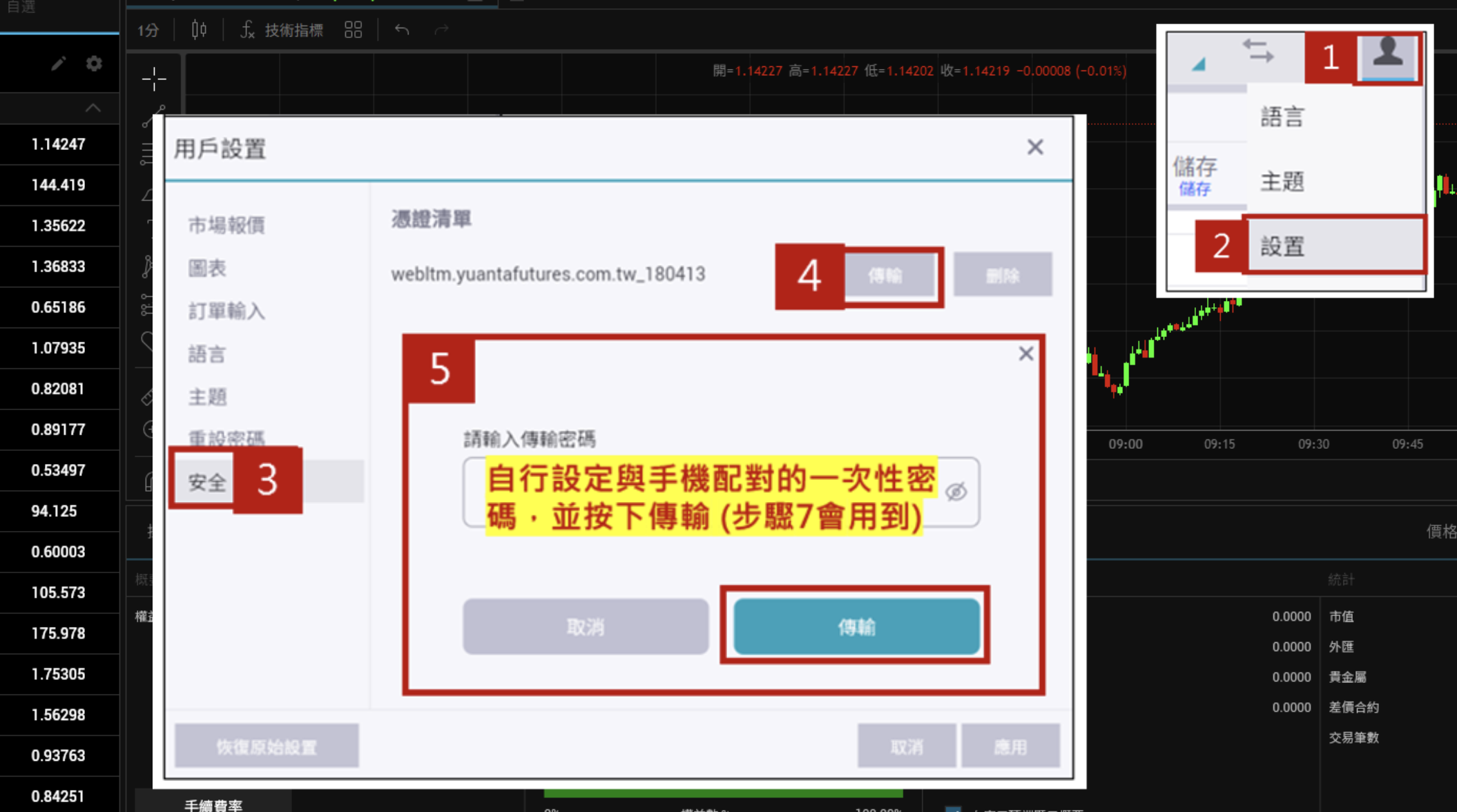Open 訂單輸入 settings section
1457x812 pixels.
(x=226, y=311)
